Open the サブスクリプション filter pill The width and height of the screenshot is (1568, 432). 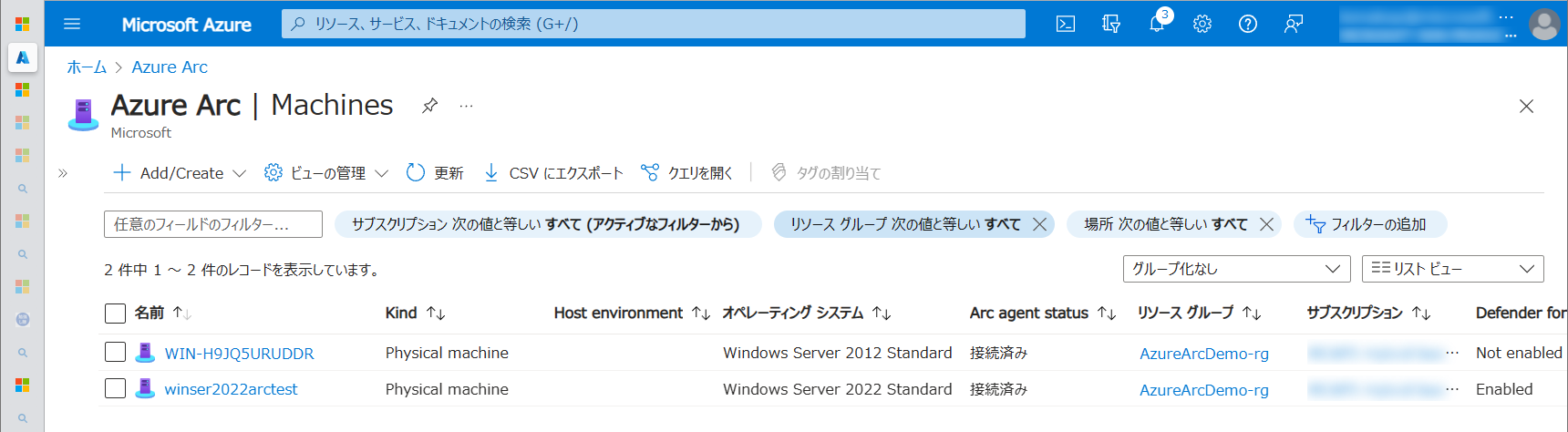pos(547,224)
